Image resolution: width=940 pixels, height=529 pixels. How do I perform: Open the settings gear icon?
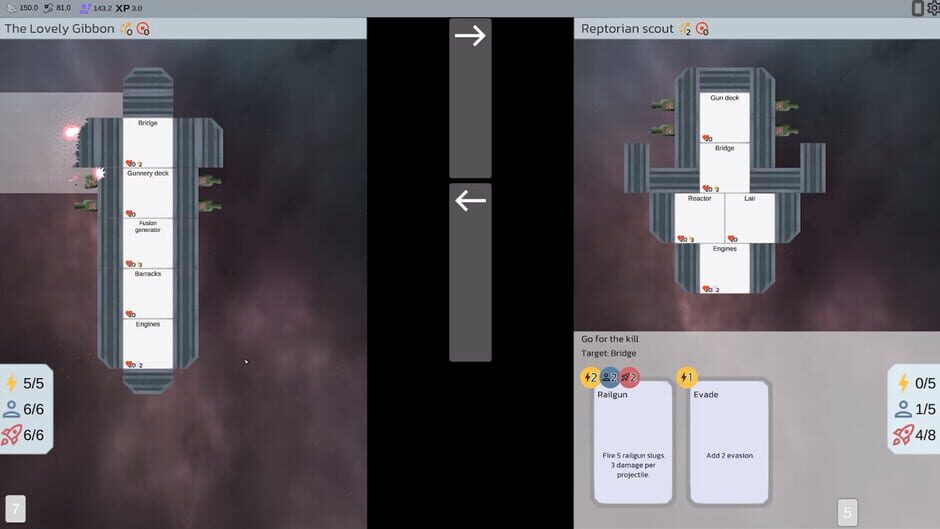[x=933, y=8]
